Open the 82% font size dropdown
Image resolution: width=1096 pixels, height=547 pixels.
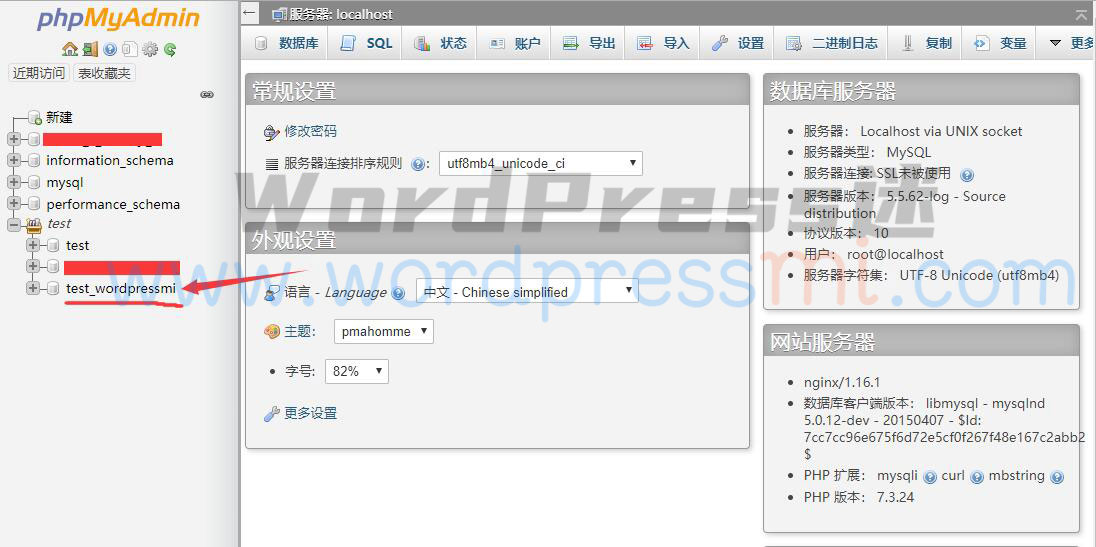[x=356, y=371]
